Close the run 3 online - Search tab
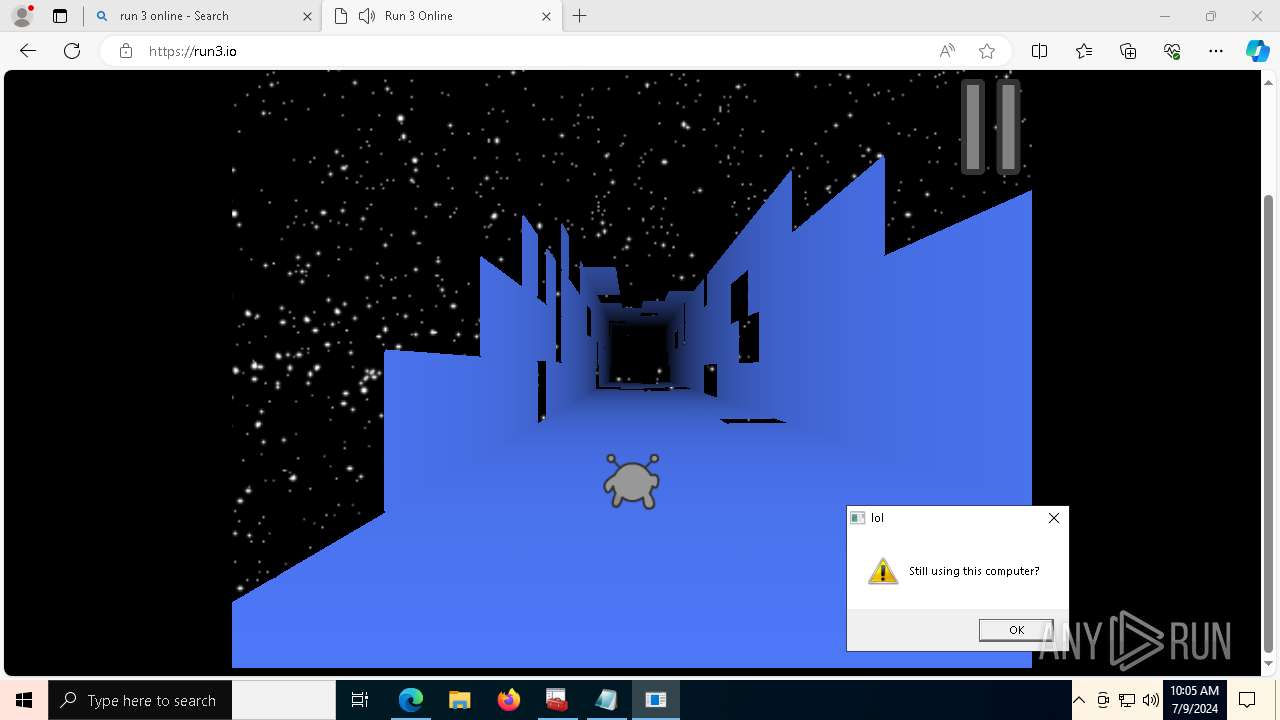The image size is (1280, 720). pos(308,16)
